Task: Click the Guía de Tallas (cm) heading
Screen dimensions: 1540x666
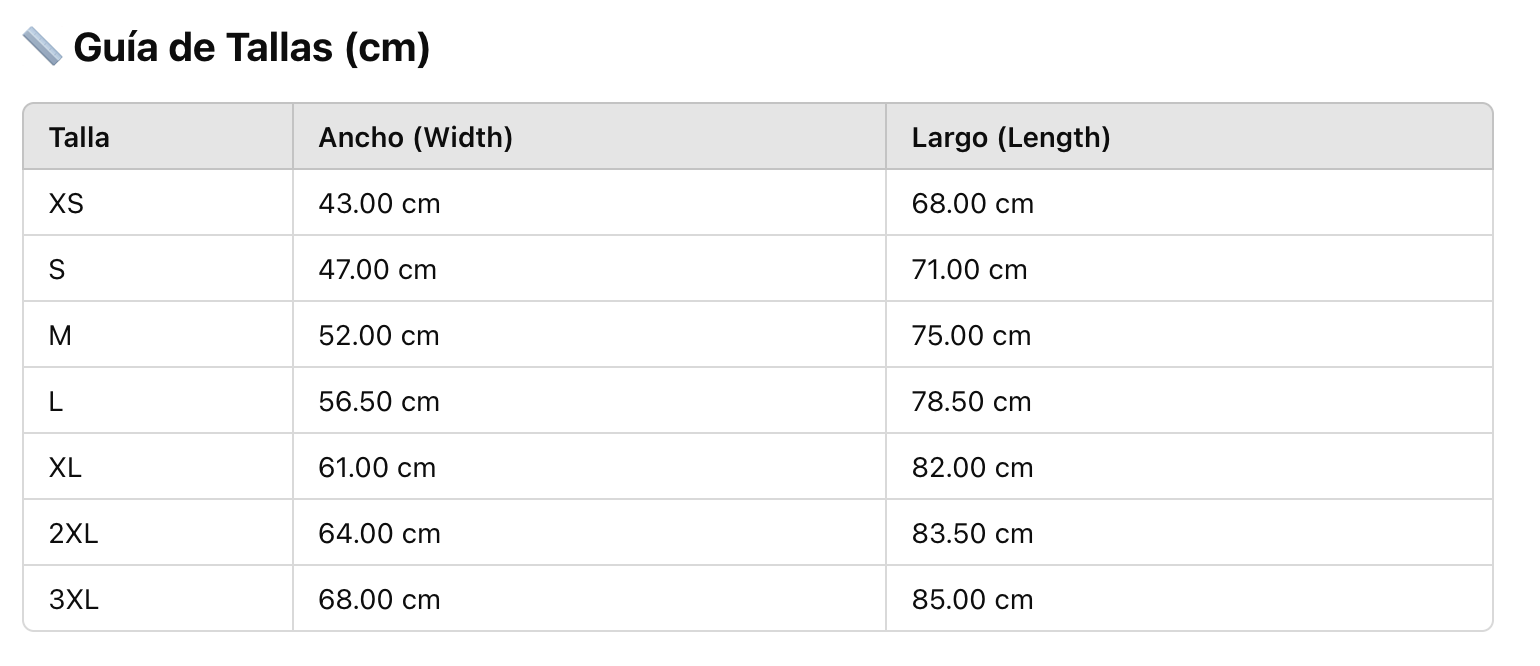Action: point(251,48)
